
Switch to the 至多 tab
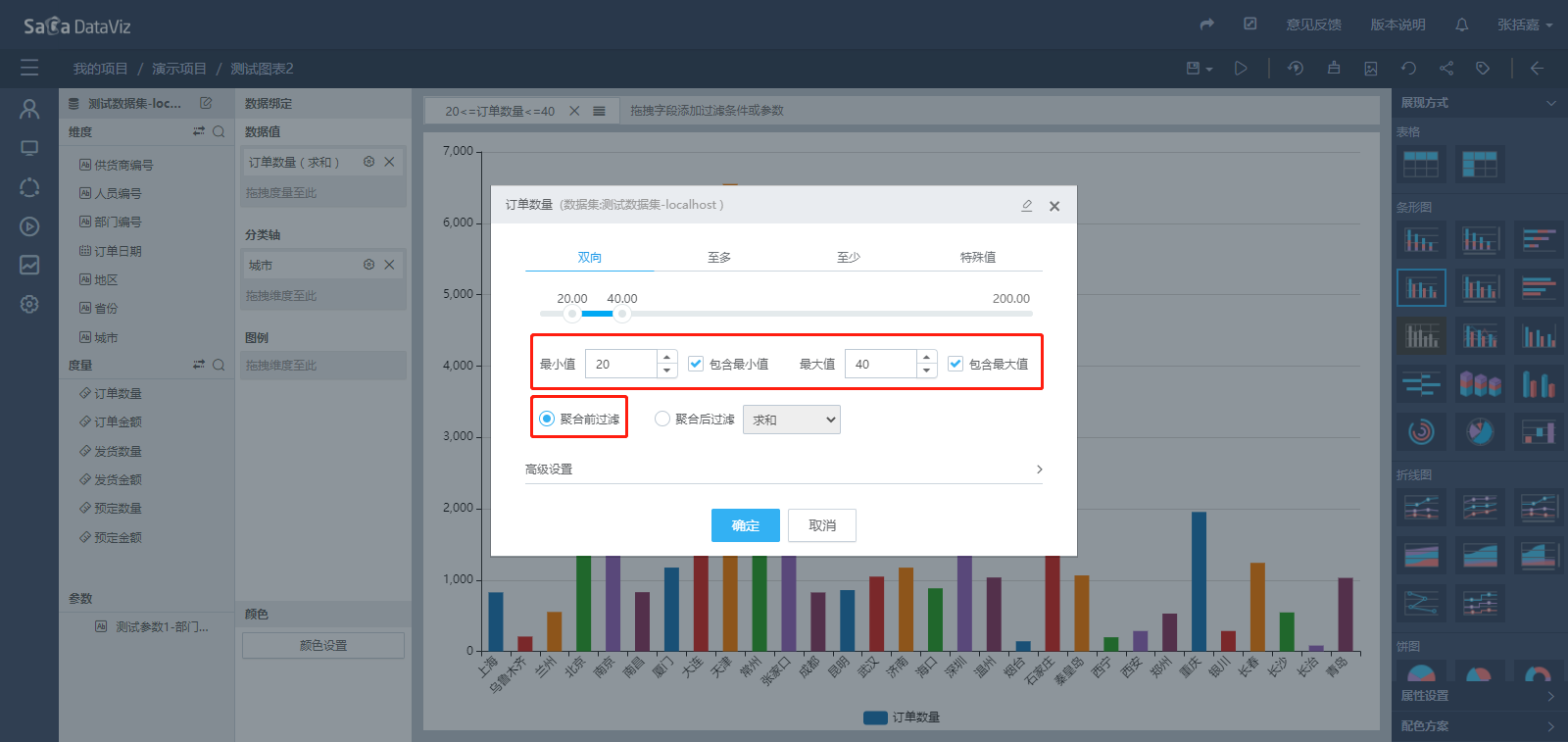719,257
